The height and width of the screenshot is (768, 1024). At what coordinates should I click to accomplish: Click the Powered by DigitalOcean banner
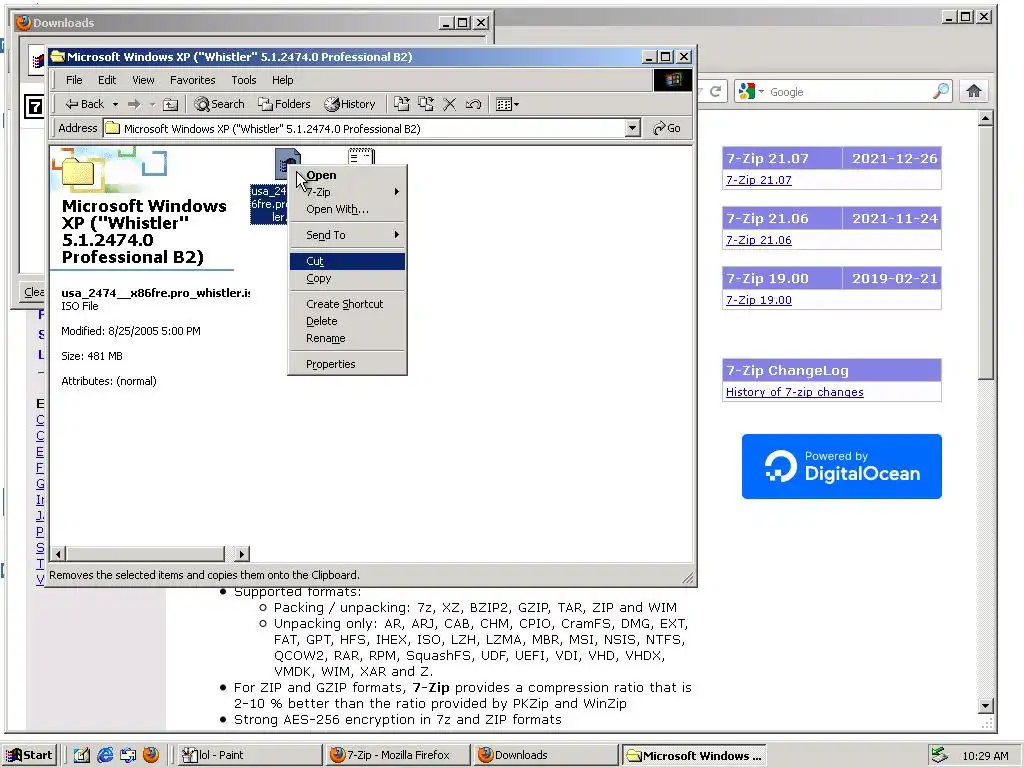coord(841,466)
